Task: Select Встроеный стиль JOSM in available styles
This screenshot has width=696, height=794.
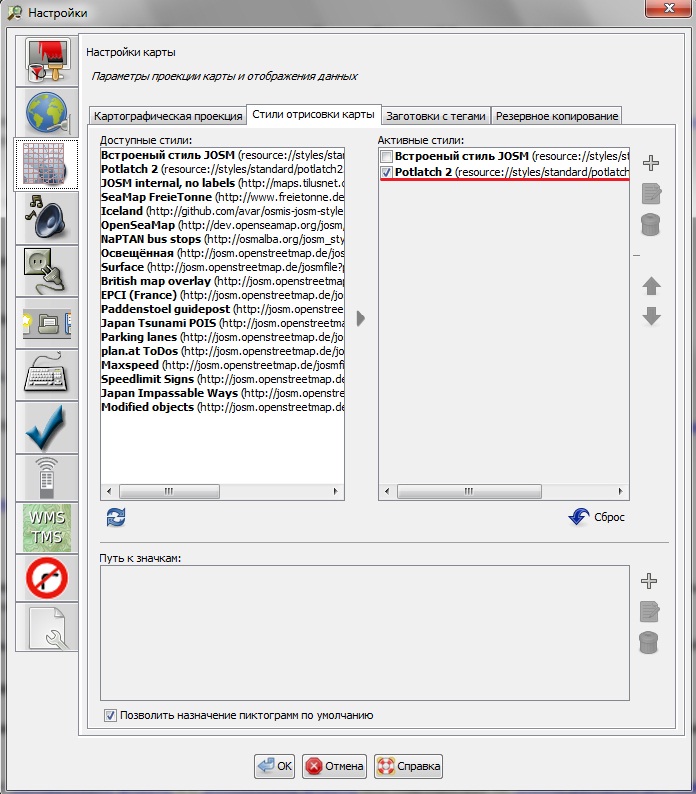Action: pos(222,155)
